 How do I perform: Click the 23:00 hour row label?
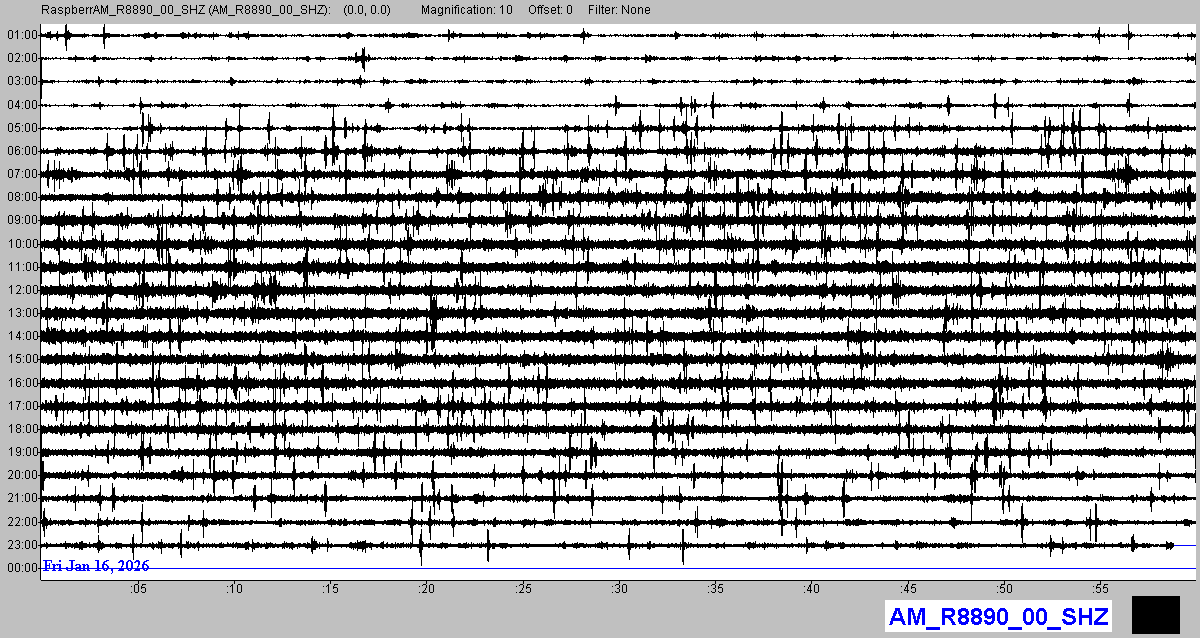(21, 545)
